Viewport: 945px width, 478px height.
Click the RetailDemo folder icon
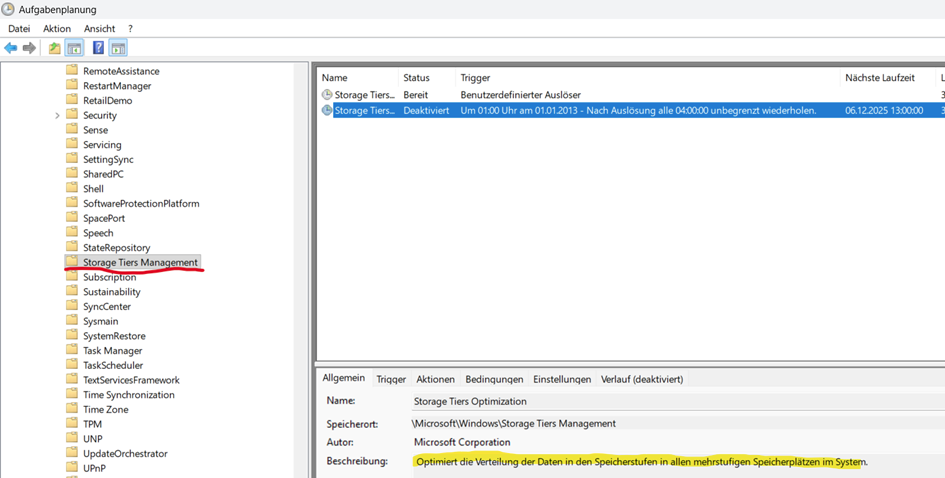[72, 99]
